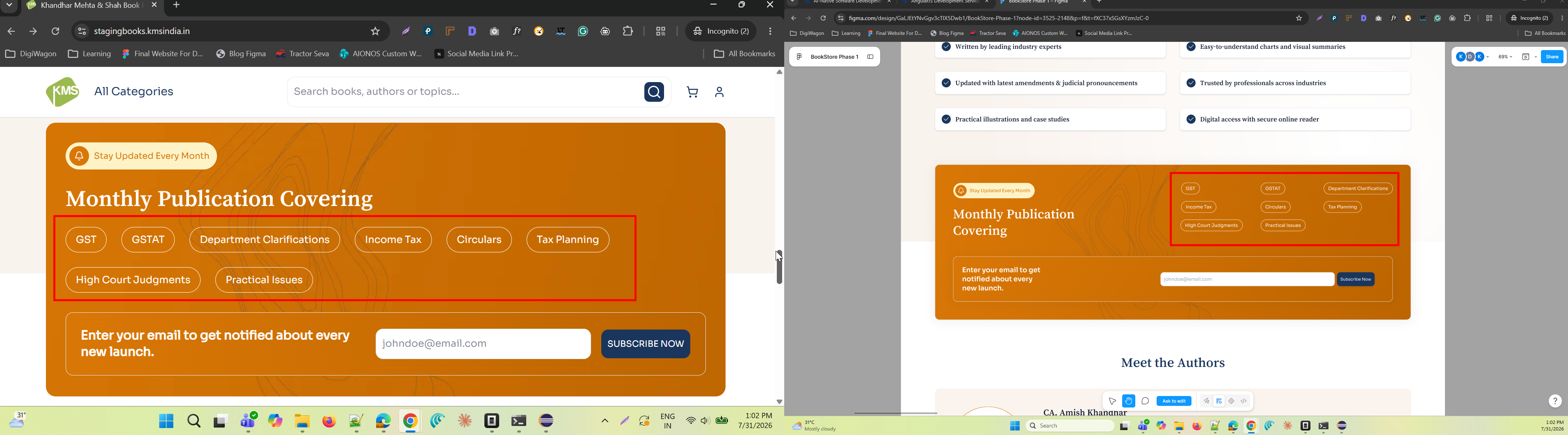
Task: Click the KMS logo in the site header
Action: pos(62,92)
